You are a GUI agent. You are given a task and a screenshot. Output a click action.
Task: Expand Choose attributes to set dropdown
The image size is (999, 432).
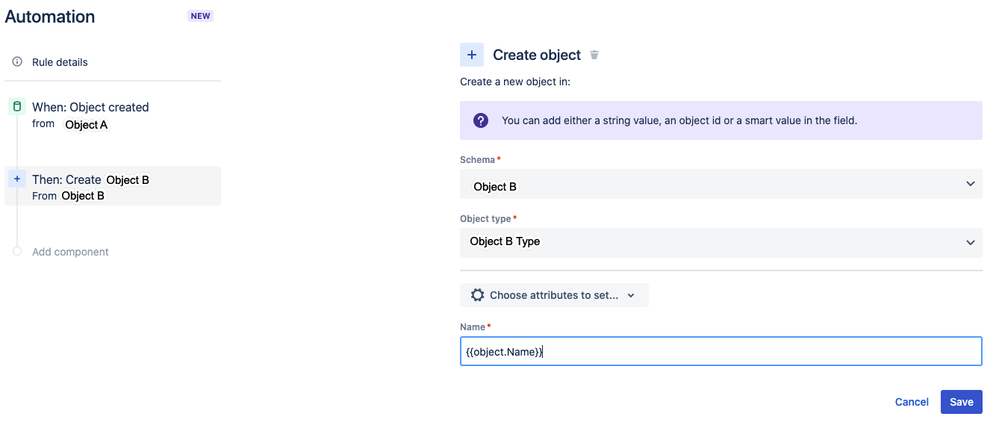pos(554,295)
